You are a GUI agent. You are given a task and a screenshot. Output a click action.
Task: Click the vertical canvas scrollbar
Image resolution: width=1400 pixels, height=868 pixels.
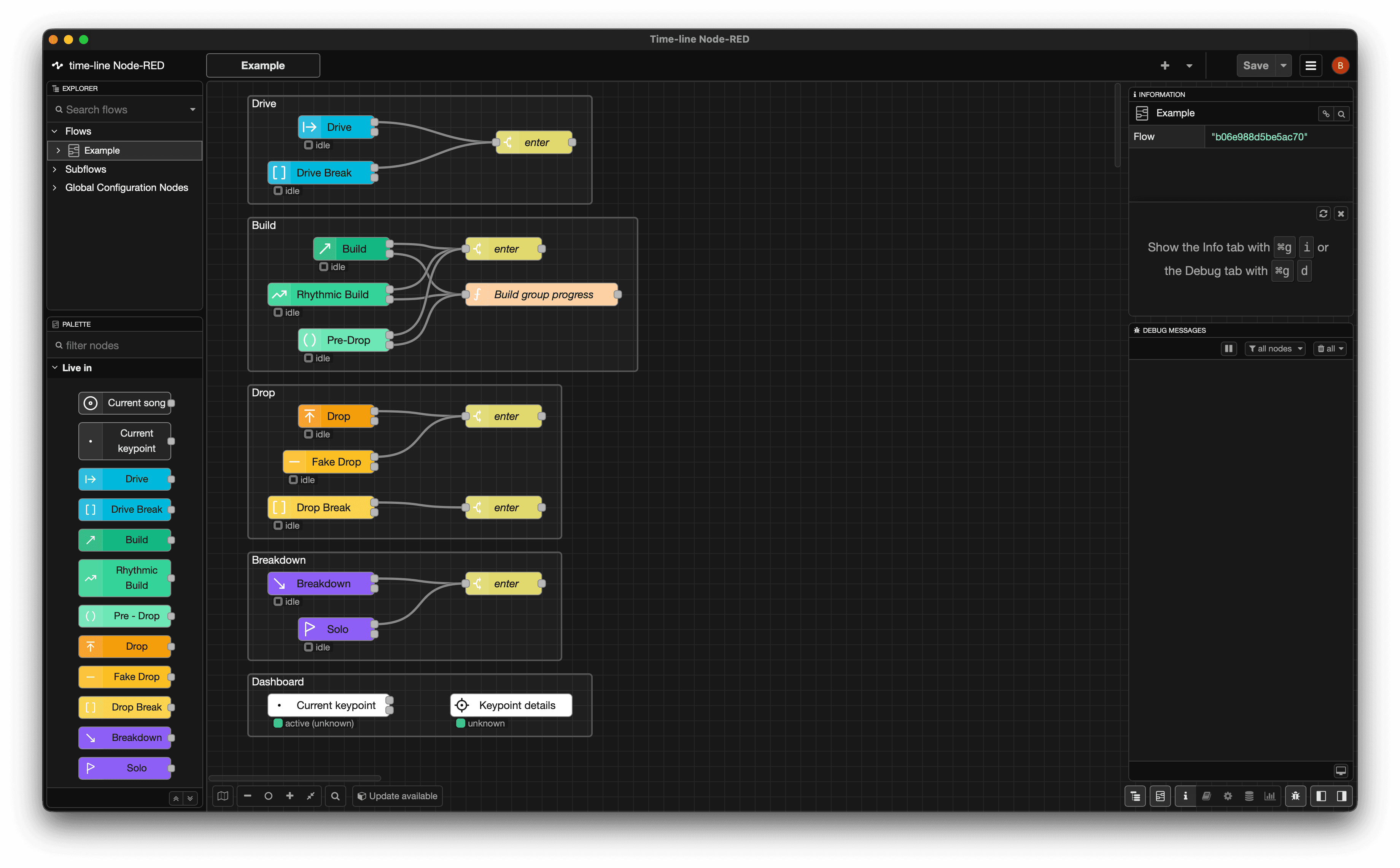pos(1118,125)
